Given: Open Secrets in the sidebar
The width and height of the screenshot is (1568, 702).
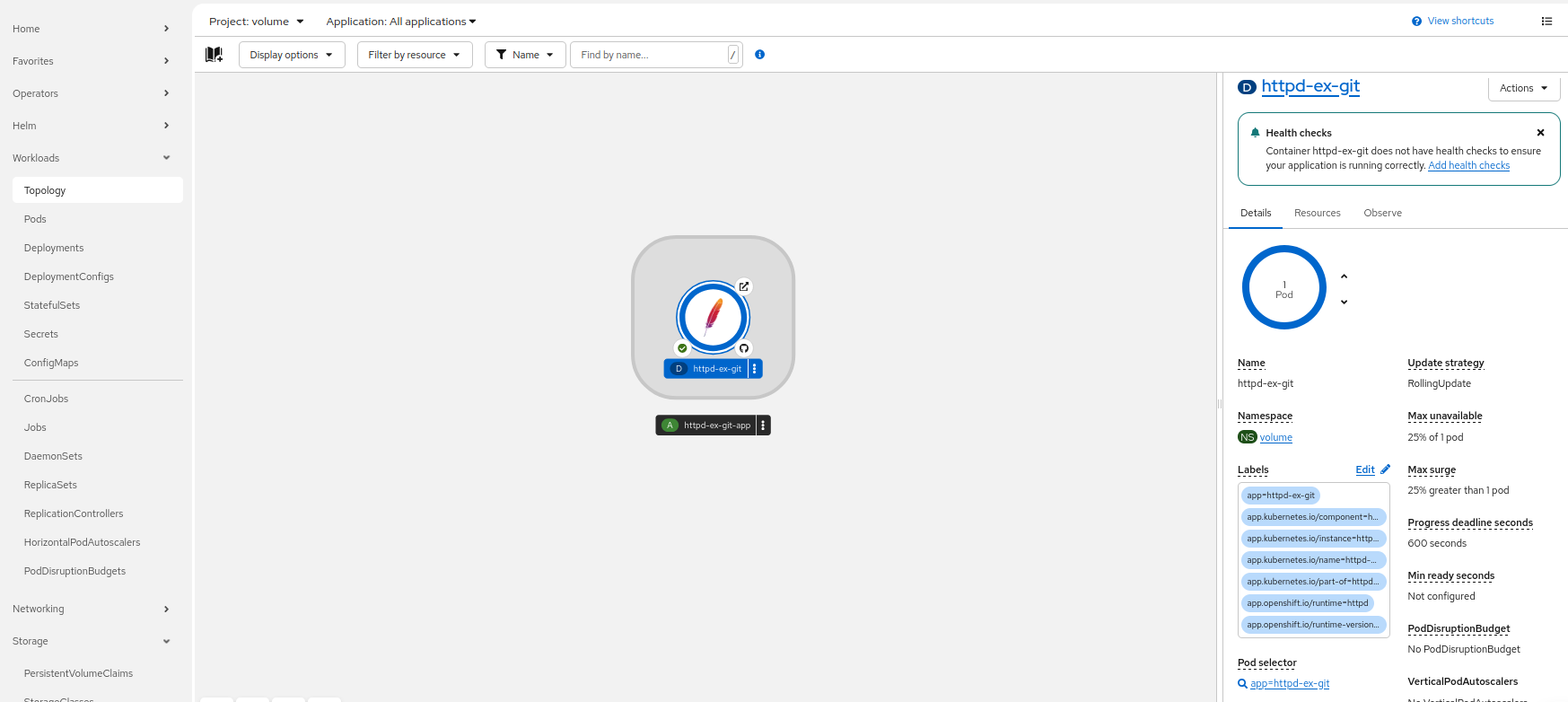Looking at the screenshot, I should 98,334.
